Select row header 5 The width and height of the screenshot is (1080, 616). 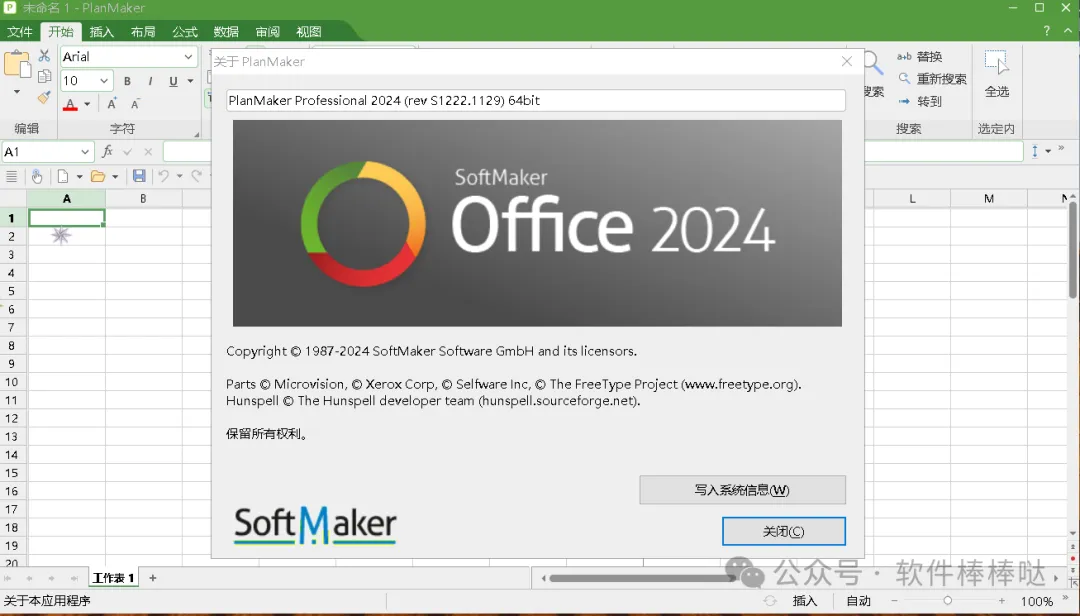tap(12, 291)
